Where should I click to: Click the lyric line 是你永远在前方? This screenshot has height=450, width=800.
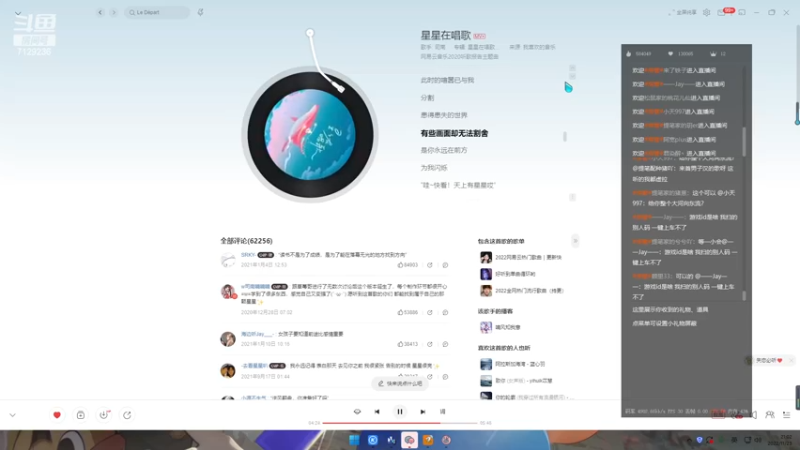click(x=444, y=150)
